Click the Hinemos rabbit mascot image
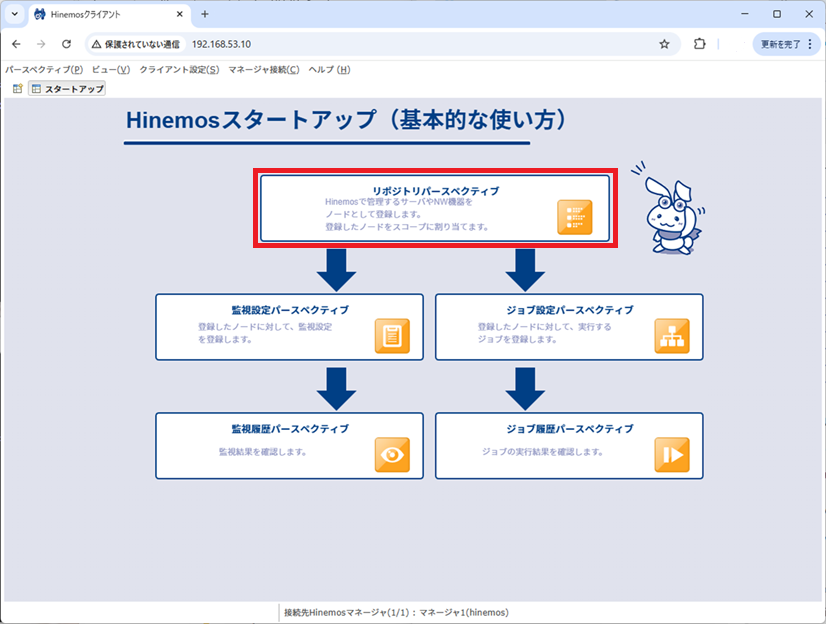Image resolution: width=826 pixels, height=624 pixels. tap(668, 209)
